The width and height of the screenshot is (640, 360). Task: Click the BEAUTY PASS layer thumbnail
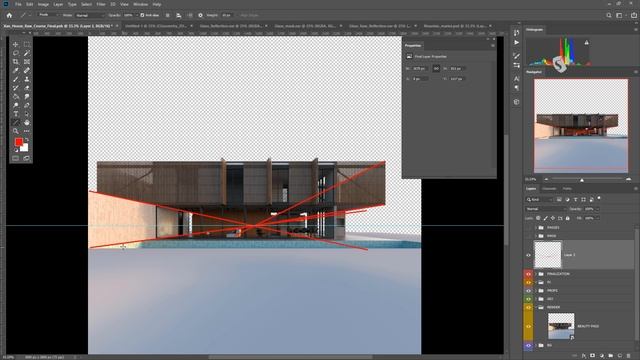[561, 326]
